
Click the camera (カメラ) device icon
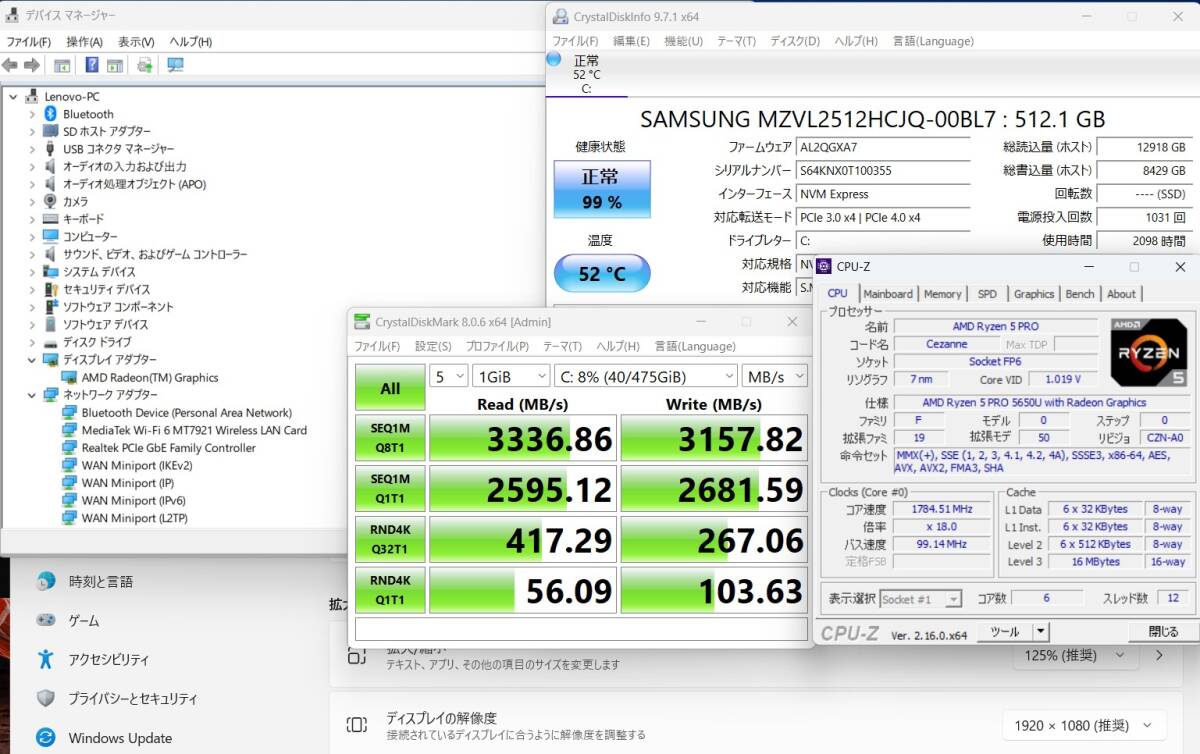coord(51,201)
